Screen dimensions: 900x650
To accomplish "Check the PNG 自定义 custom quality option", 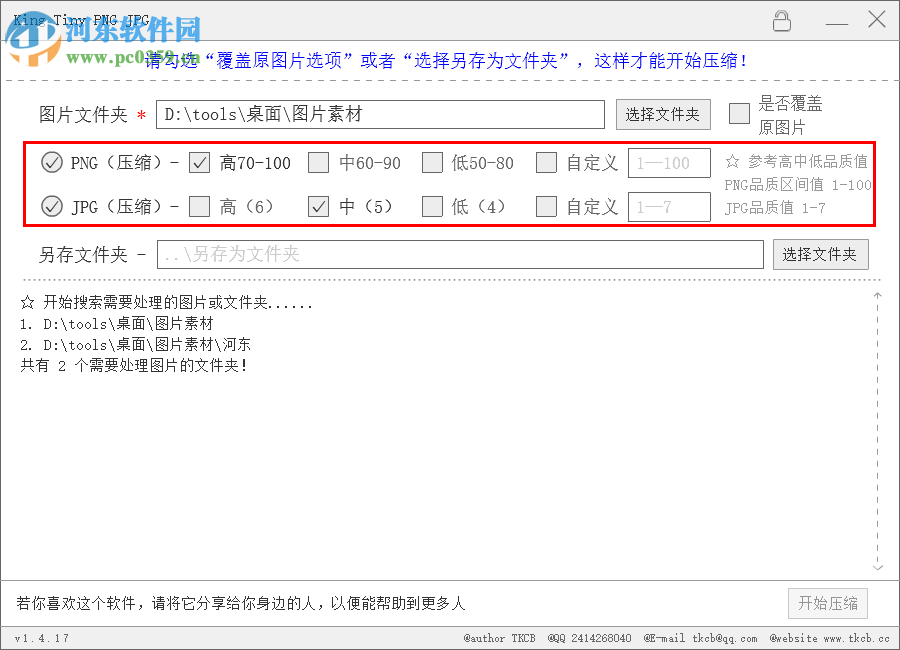I will tap(546, 162).
